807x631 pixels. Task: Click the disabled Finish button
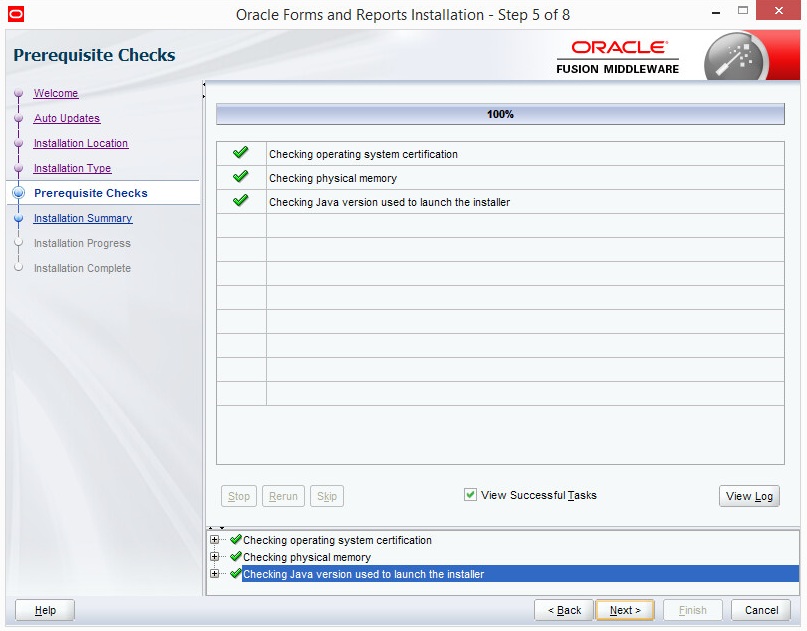(693, 610)
